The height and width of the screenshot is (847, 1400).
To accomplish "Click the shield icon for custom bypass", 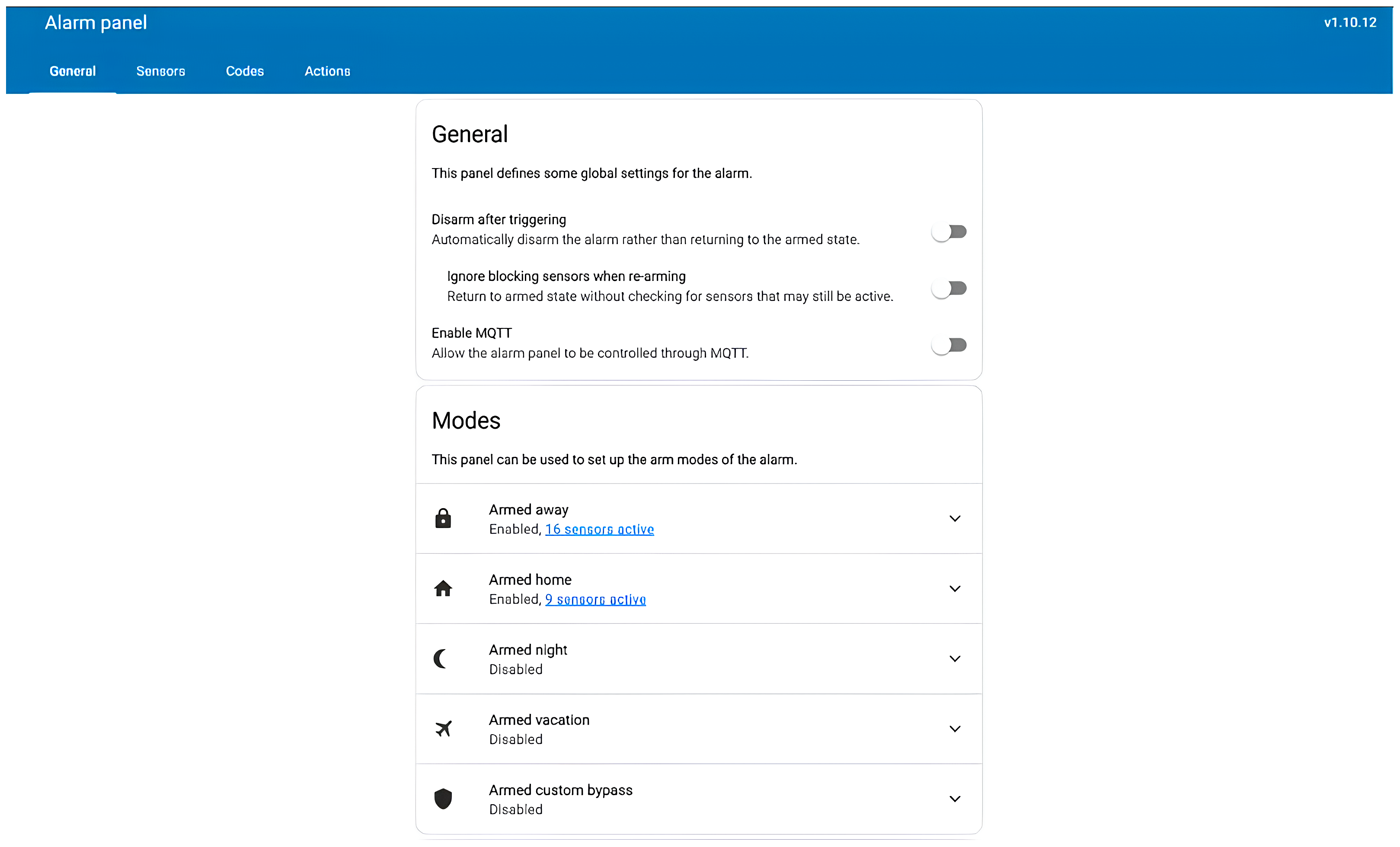I will pyautogui.click(x=443, y=798).
